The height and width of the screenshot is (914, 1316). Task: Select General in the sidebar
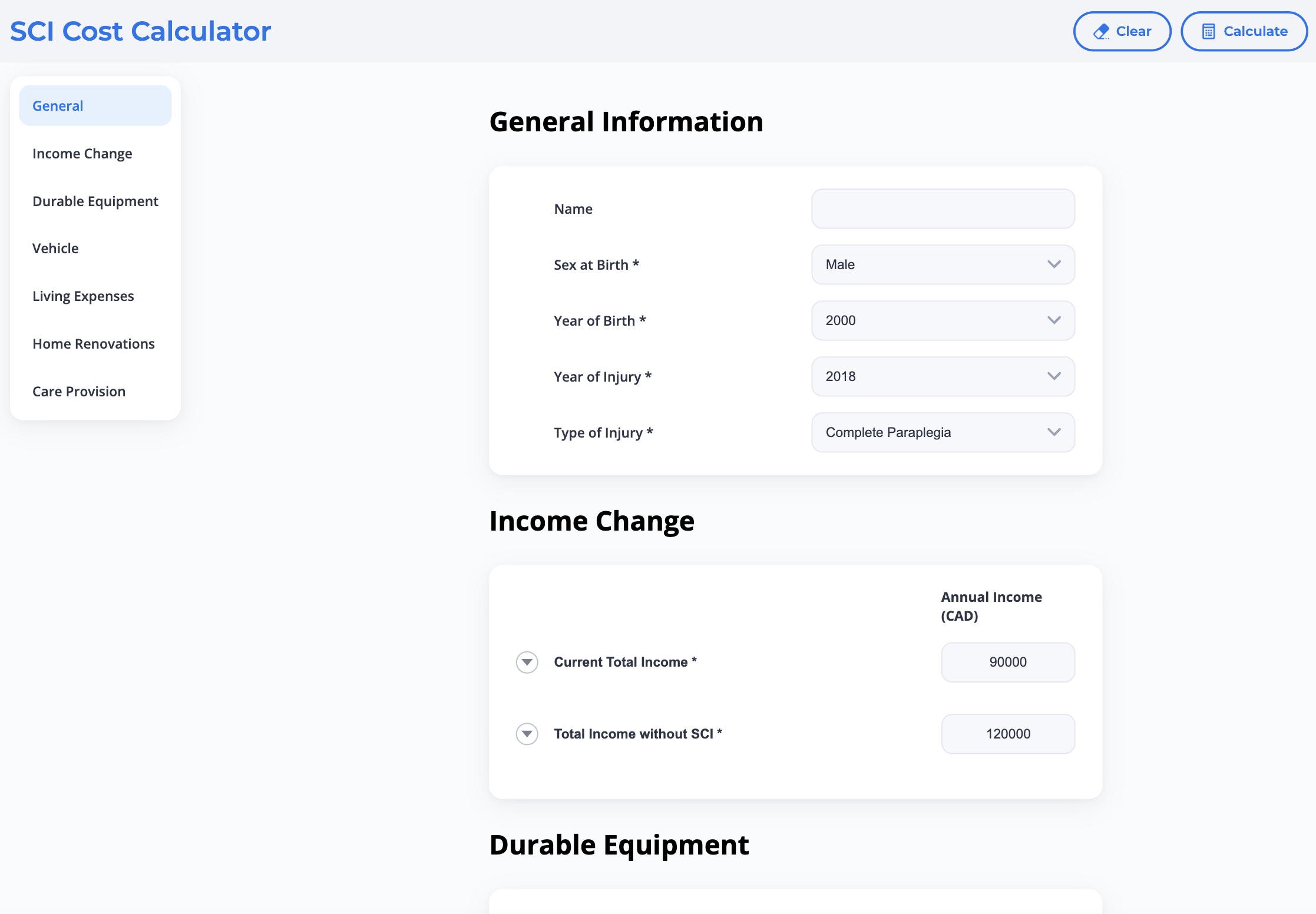click(x=95, y=105)
